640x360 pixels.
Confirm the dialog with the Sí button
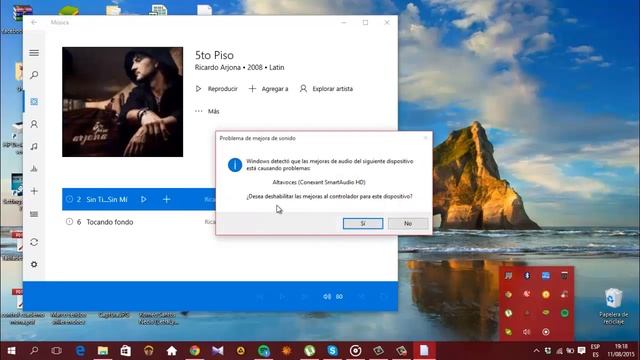363,223
